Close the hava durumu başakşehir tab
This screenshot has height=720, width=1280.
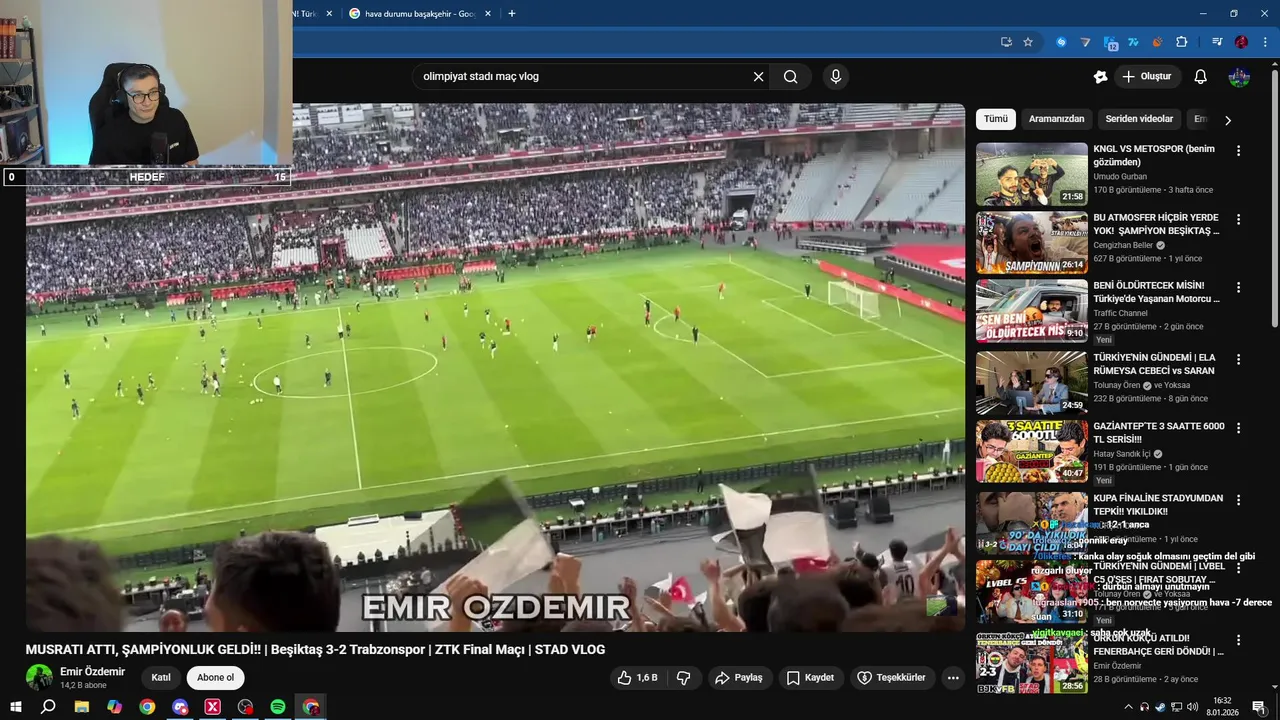[487, 13]
